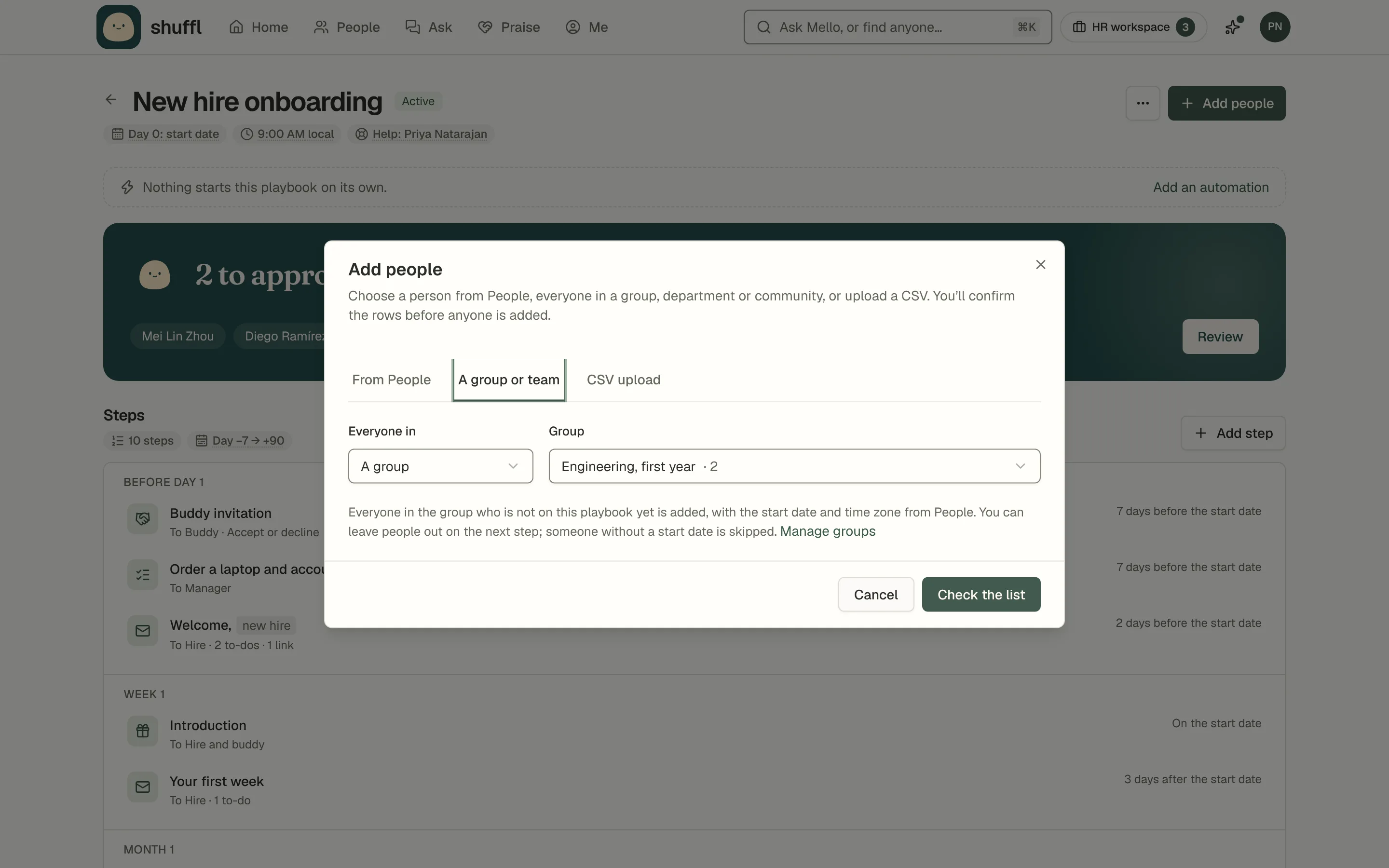The height and width of the screenshot is (868, 1389).
Task: Focus the Ask Mello search field
Action: (898, 27)
